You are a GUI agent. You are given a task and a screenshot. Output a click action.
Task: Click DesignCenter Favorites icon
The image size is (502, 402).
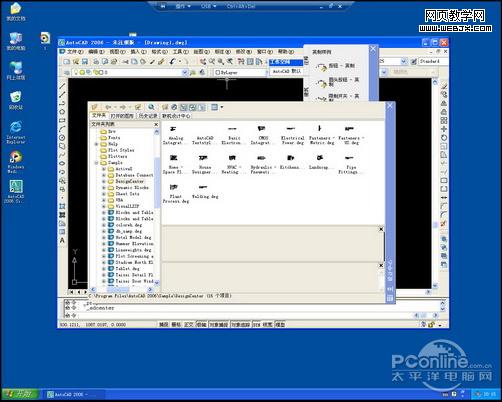(165, 107)
